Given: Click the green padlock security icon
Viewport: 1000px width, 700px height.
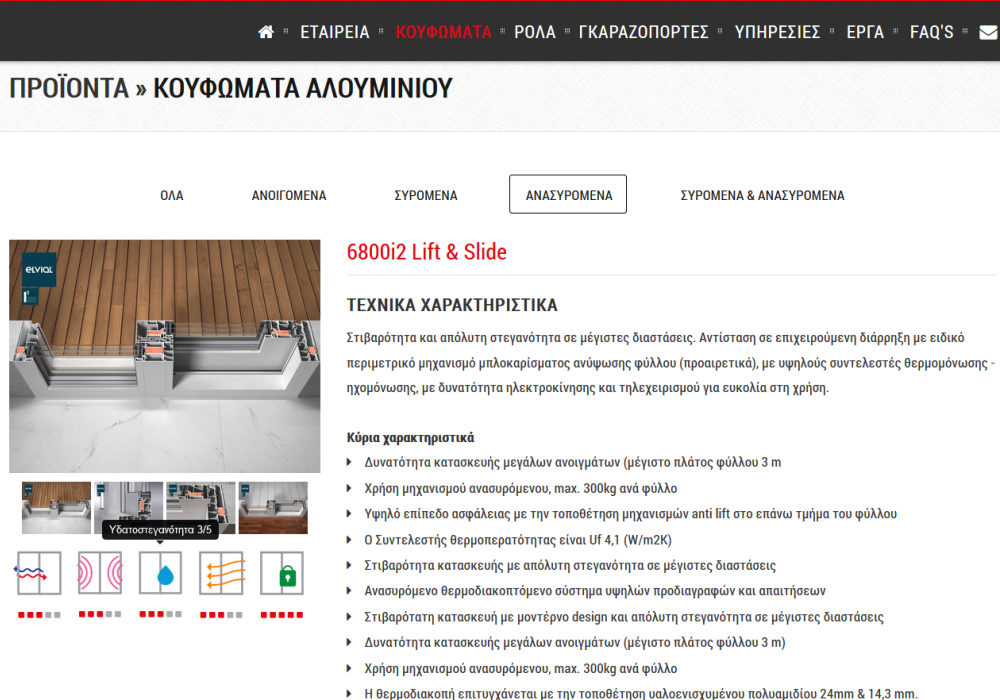Looking at the screenshot, I should [282, 573].
